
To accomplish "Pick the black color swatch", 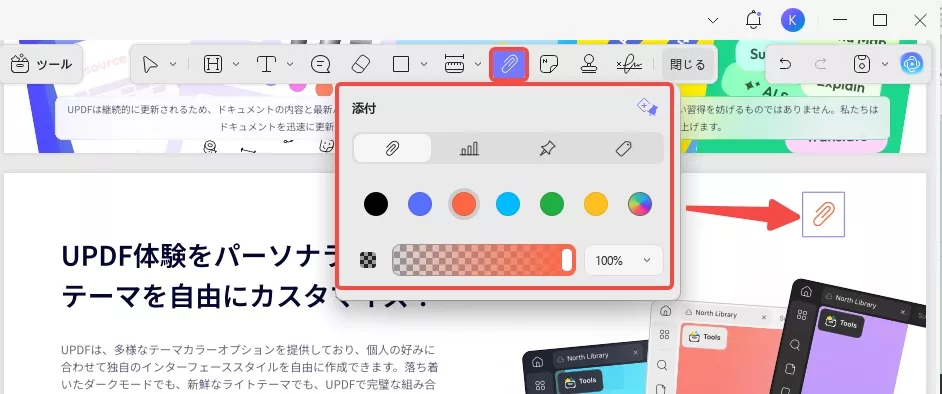I will 375,204.
